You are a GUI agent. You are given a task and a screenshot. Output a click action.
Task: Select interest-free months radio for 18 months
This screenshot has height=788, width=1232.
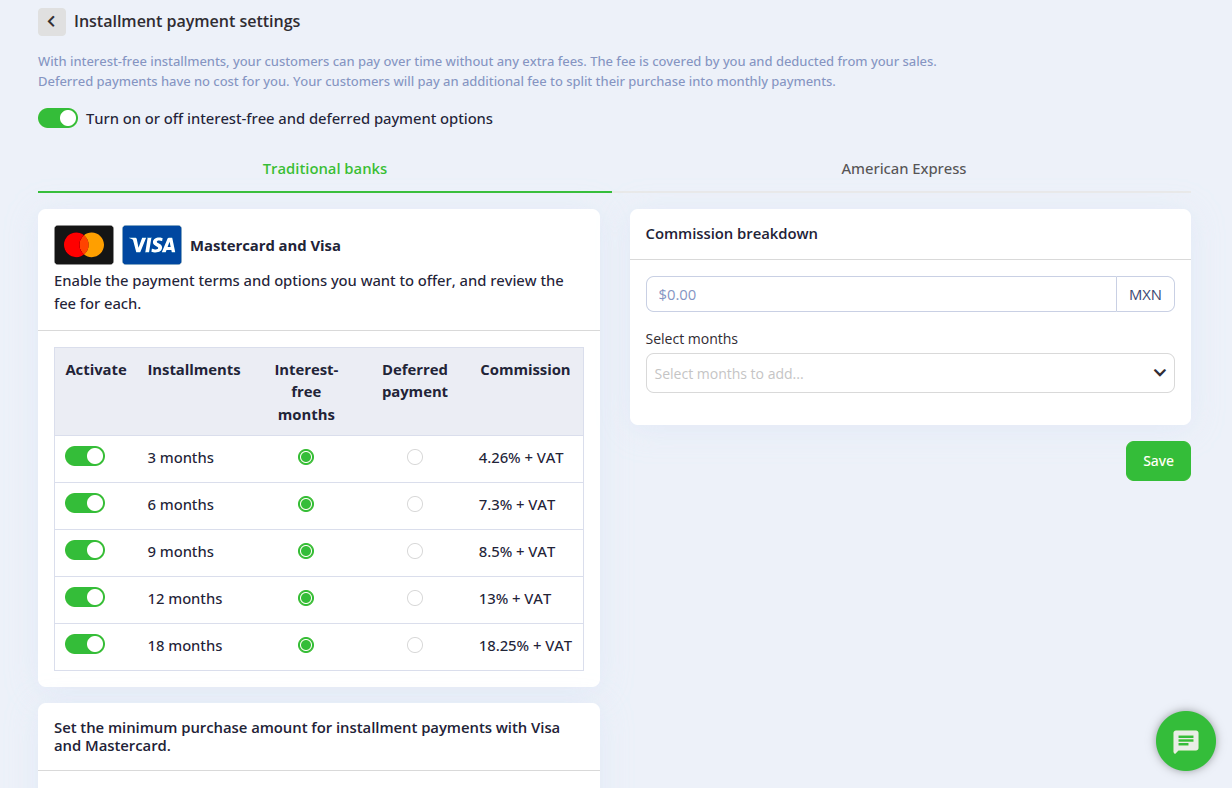tap(306, 645)
